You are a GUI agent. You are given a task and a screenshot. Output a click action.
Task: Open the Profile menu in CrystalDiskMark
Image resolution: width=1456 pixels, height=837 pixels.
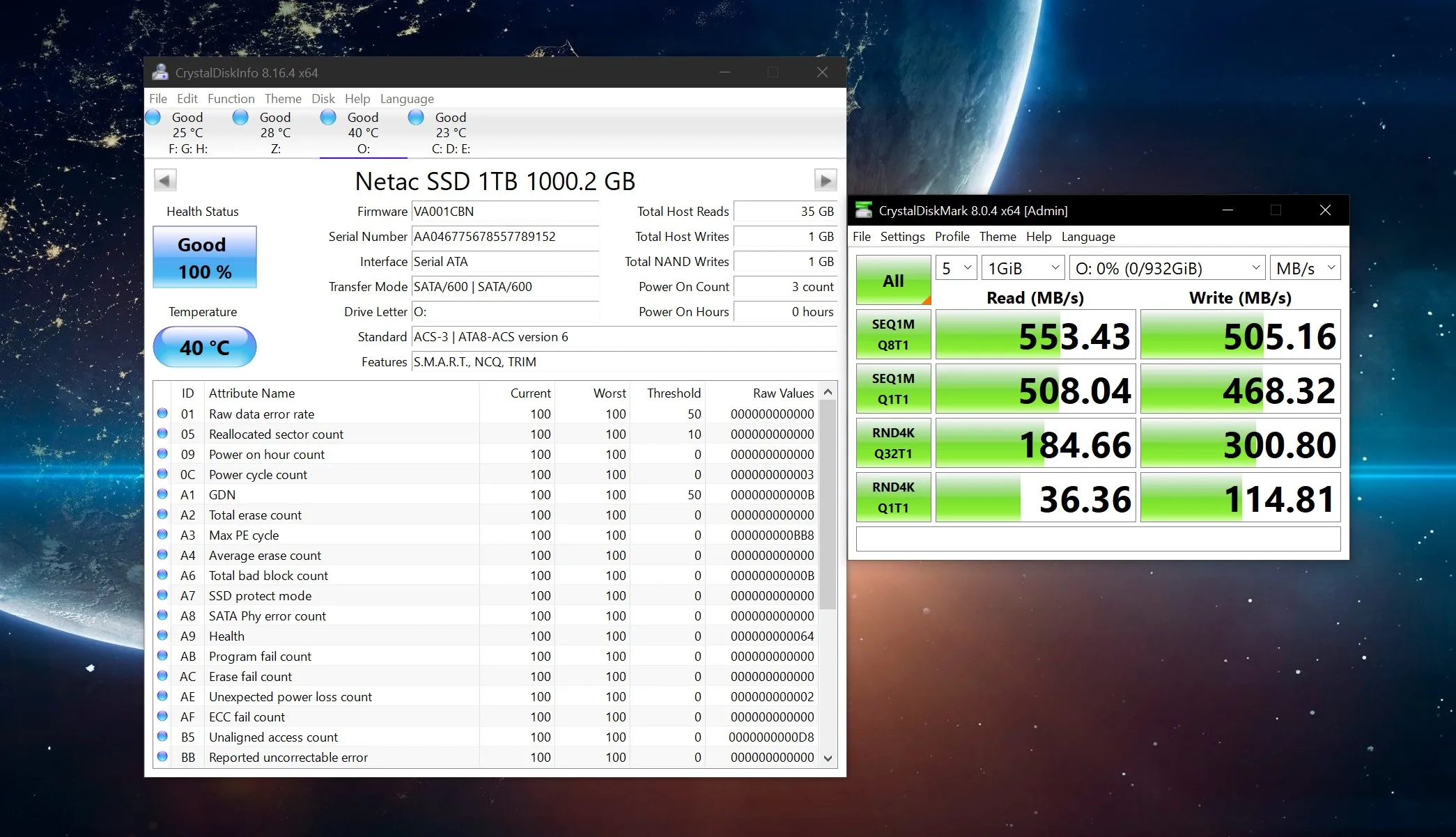[952, 237]
